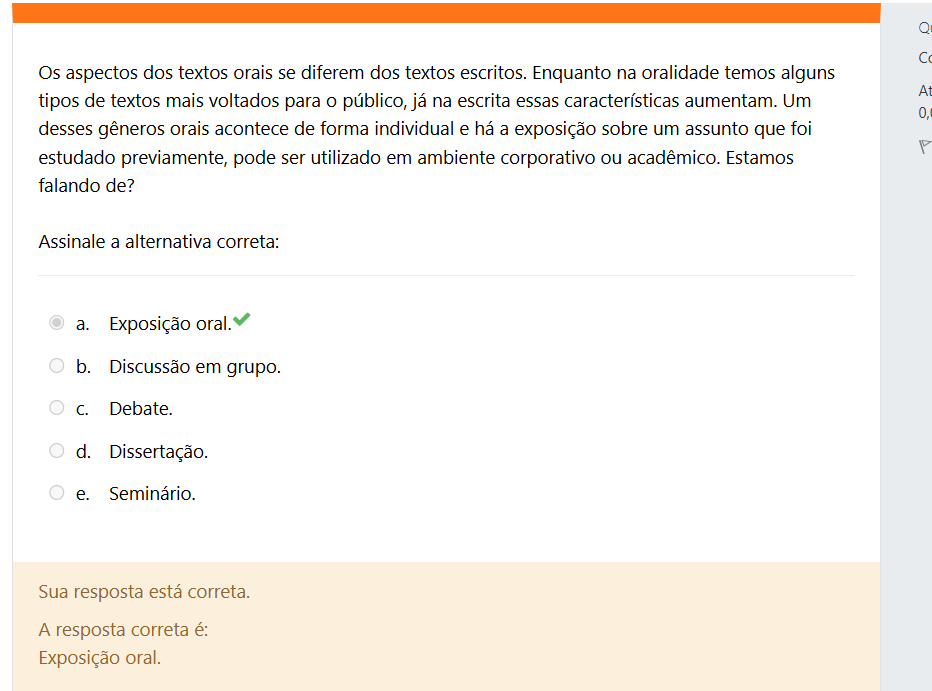Mark the radio button for option e
Screen dimensions: 932x691
click(57, 493)
